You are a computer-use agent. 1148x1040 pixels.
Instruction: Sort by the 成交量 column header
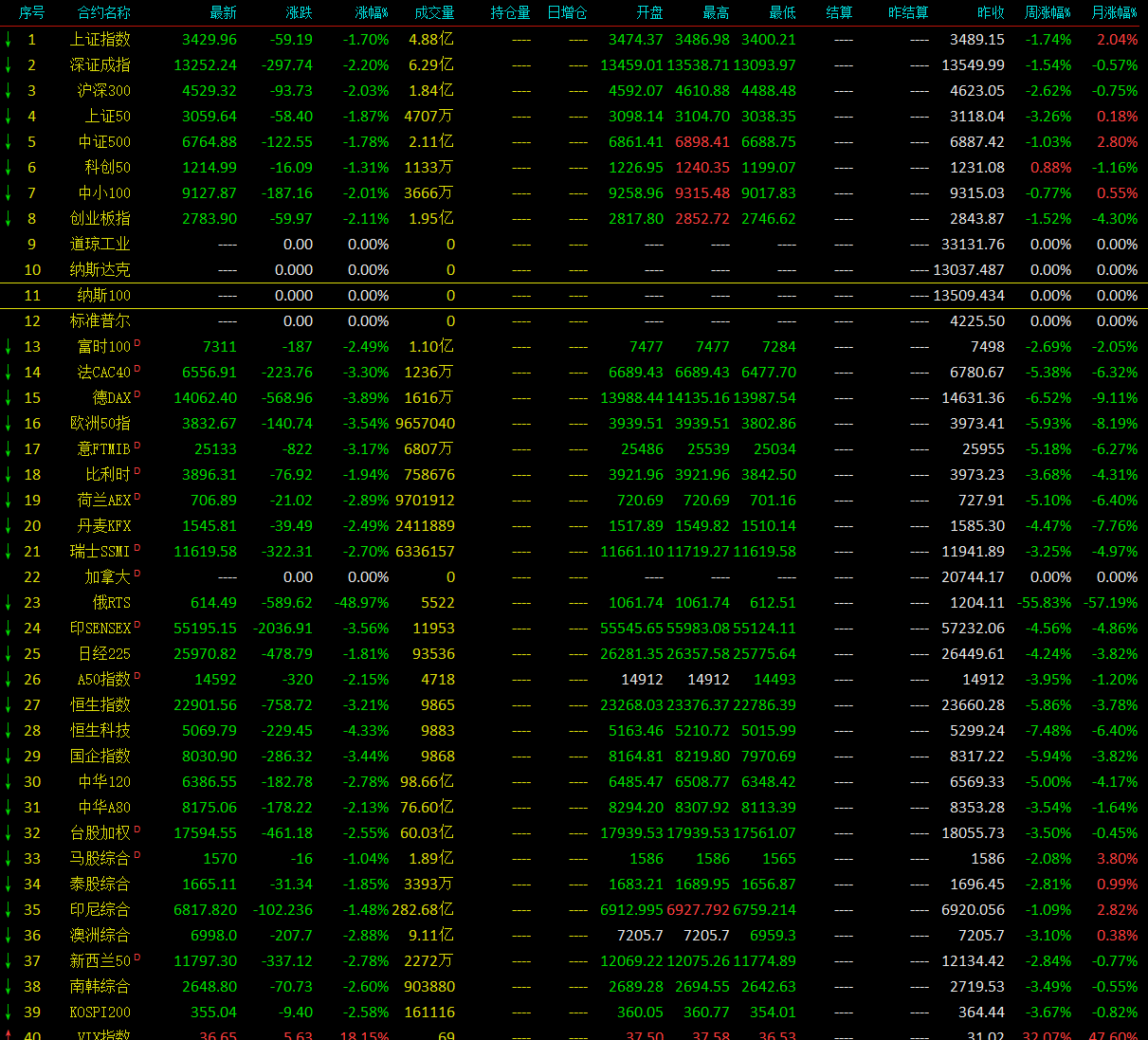(434, 12)
